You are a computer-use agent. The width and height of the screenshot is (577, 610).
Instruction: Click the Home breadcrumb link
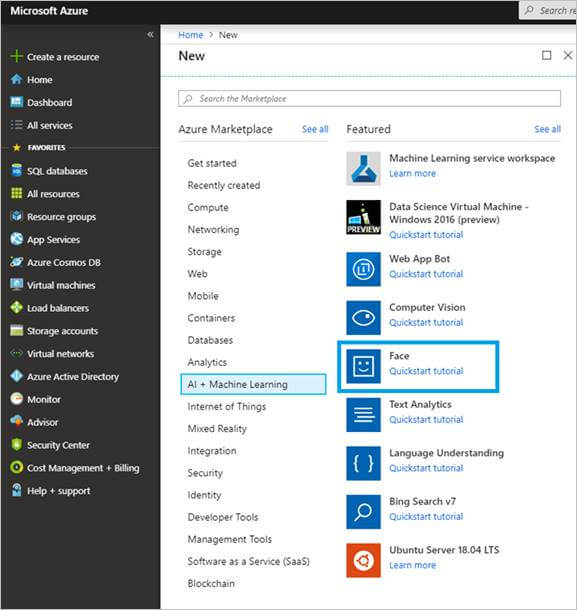(191, 35)
